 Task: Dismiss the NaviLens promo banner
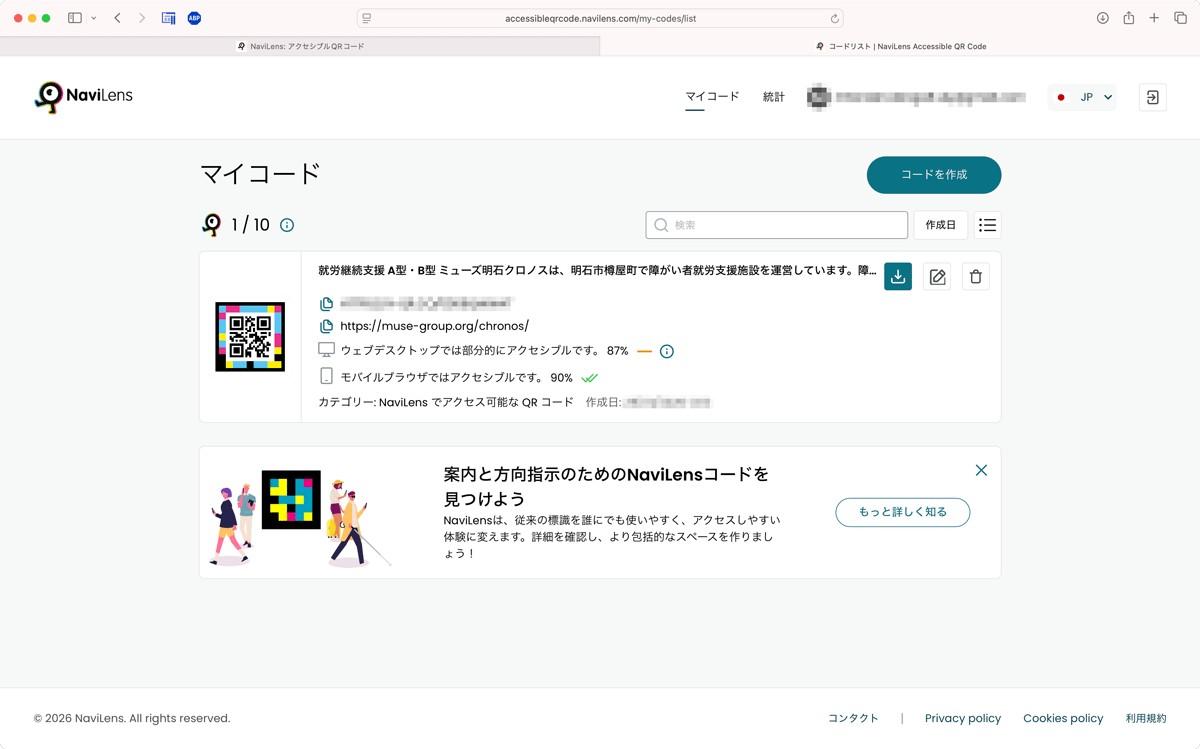tap(981, 470)
